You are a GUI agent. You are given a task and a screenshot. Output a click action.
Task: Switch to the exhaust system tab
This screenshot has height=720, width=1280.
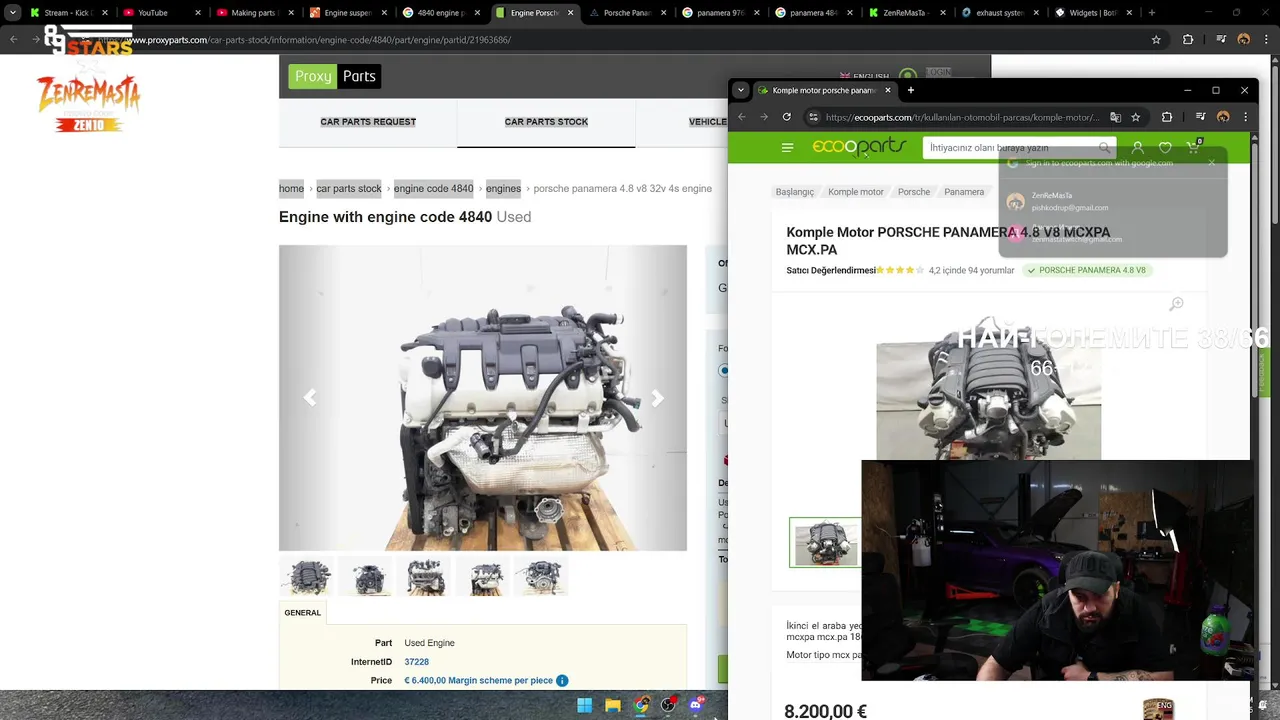pos(1000,13)
